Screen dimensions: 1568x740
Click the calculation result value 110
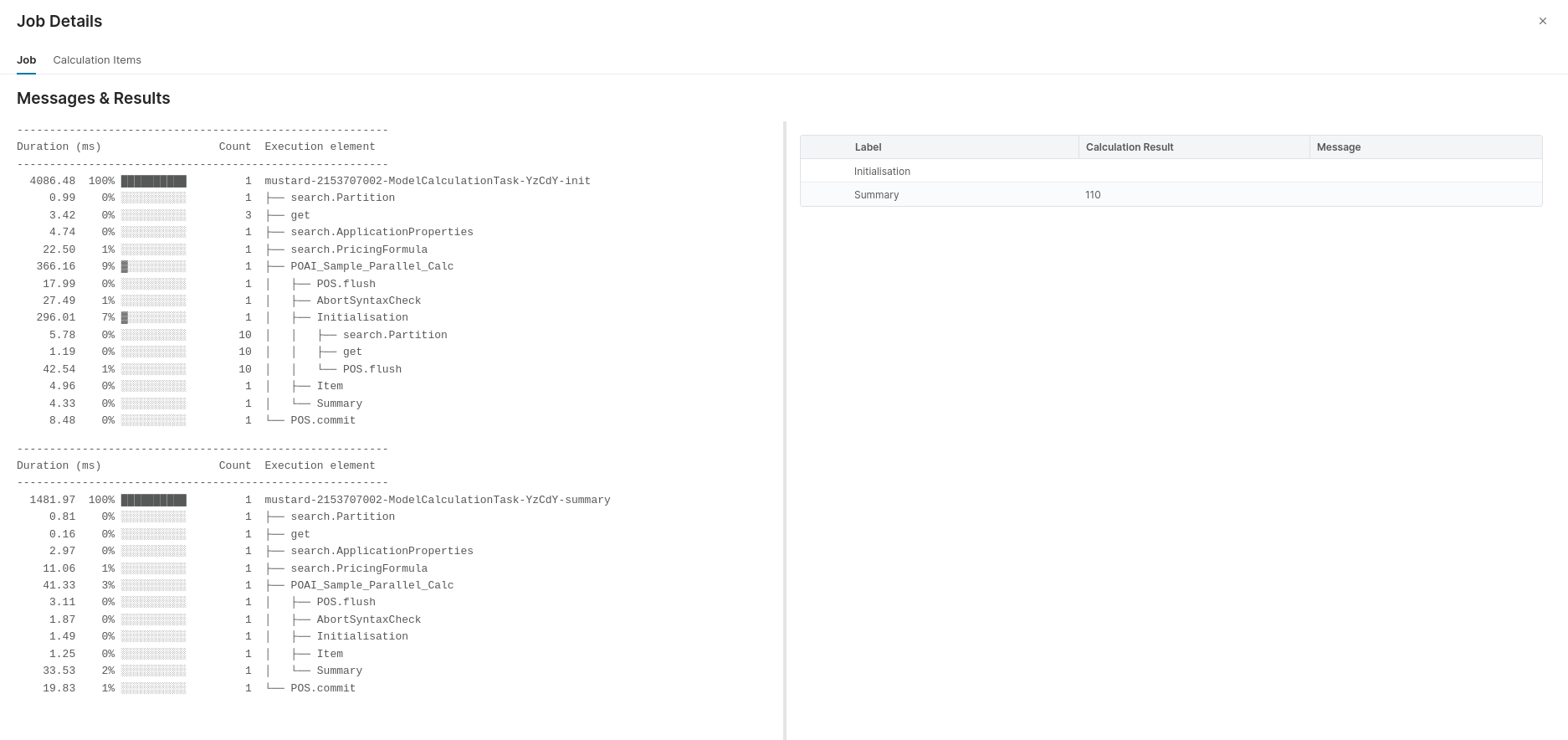click(1093, 195)
